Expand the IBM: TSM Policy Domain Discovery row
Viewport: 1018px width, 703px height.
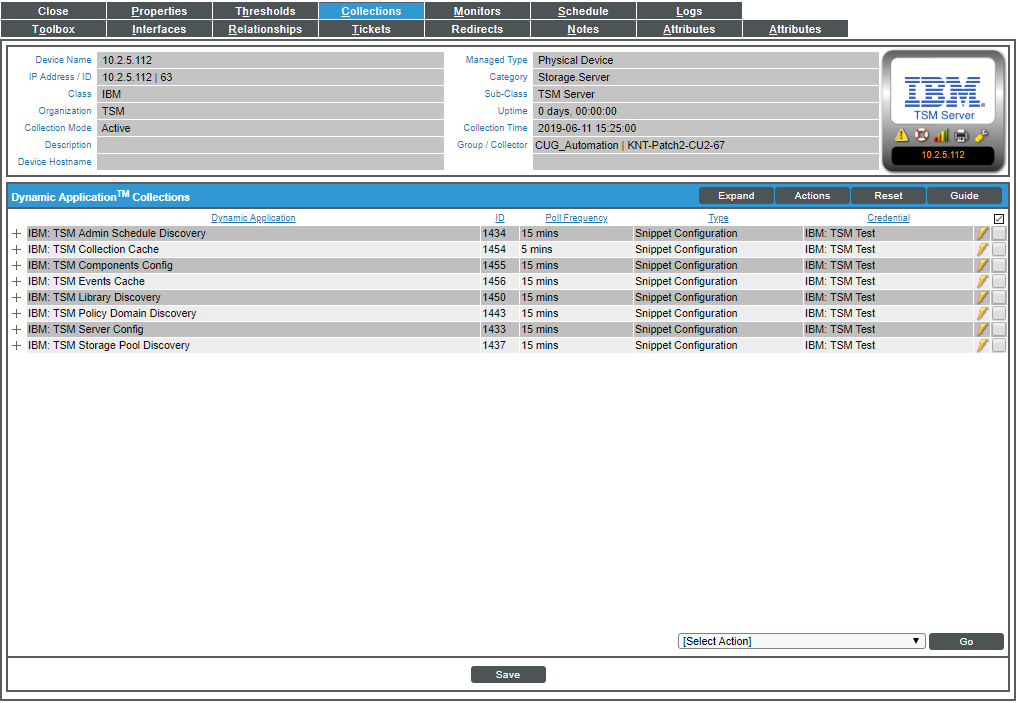pyautogui.click(x=16, y=313)
